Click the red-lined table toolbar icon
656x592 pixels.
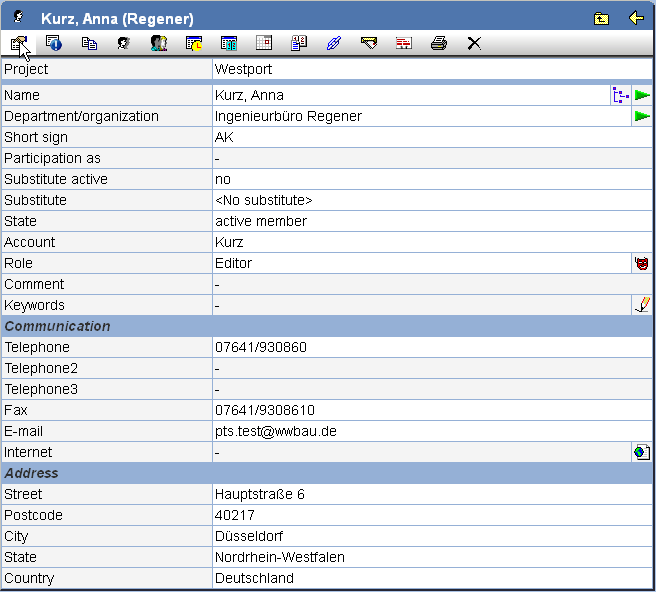click(403, 43)
